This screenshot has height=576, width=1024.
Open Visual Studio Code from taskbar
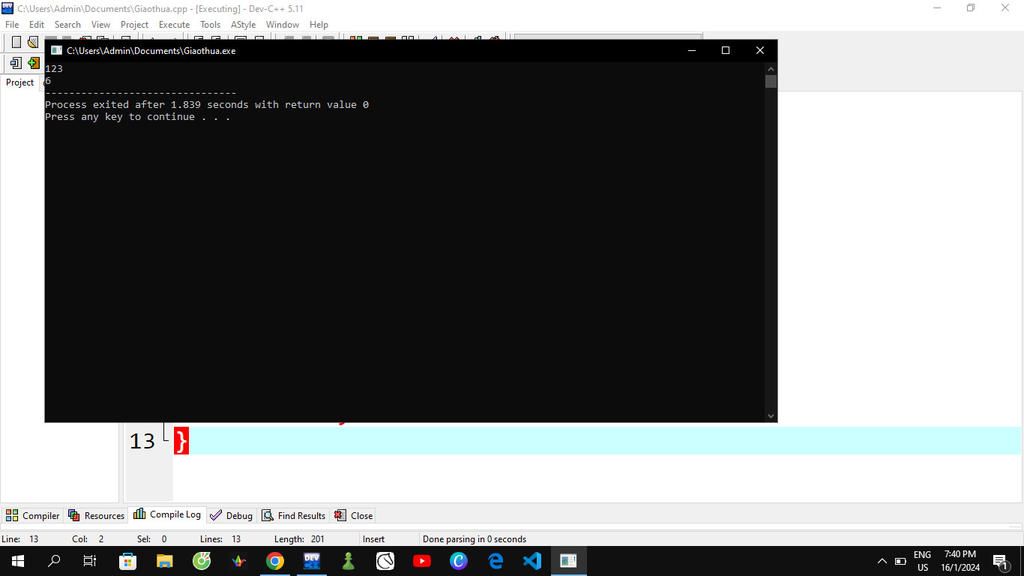[x=532, y=561]
